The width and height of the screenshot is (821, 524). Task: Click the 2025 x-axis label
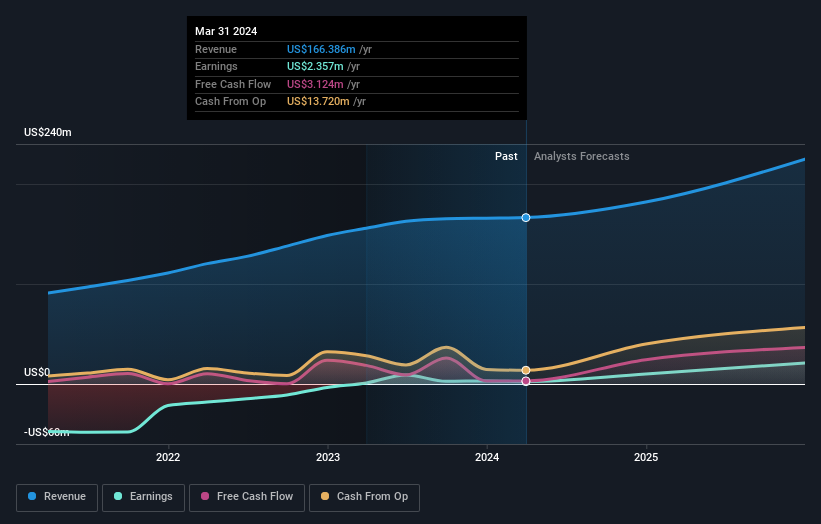coord(646,458)
